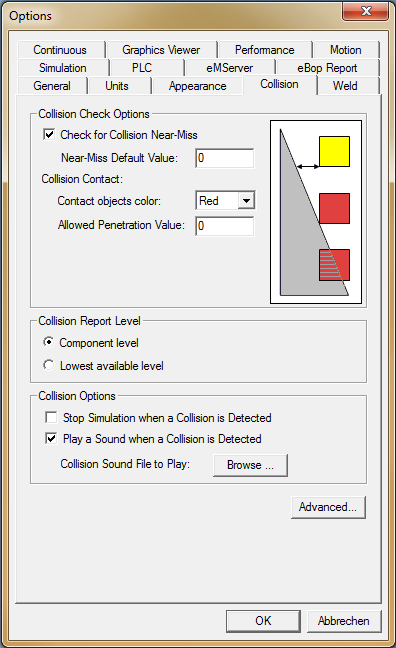Go to the Appearance tab
The height and width of the screenshot is (648, 396).
click(x=198, y=86)
